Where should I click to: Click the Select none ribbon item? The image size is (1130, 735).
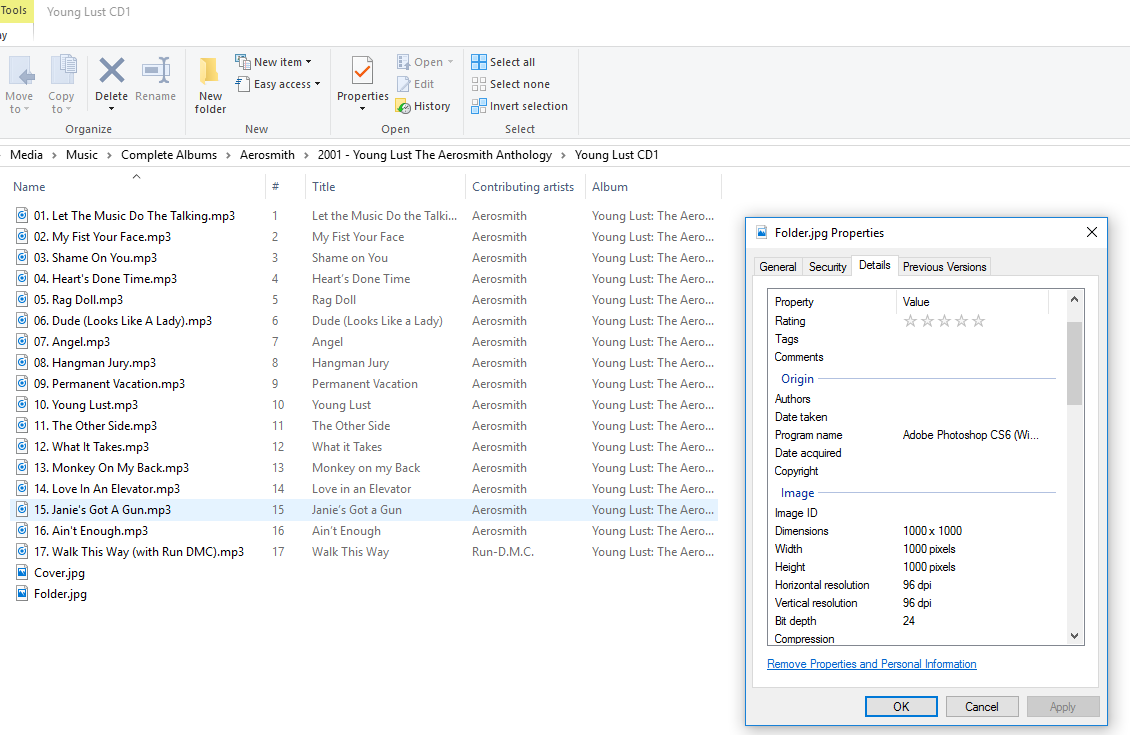pos(510,84)
